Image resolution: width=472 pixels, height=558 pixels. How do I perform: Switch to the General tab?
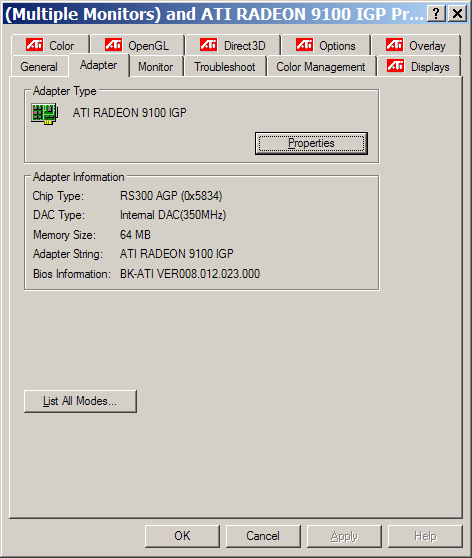[39, 67]
